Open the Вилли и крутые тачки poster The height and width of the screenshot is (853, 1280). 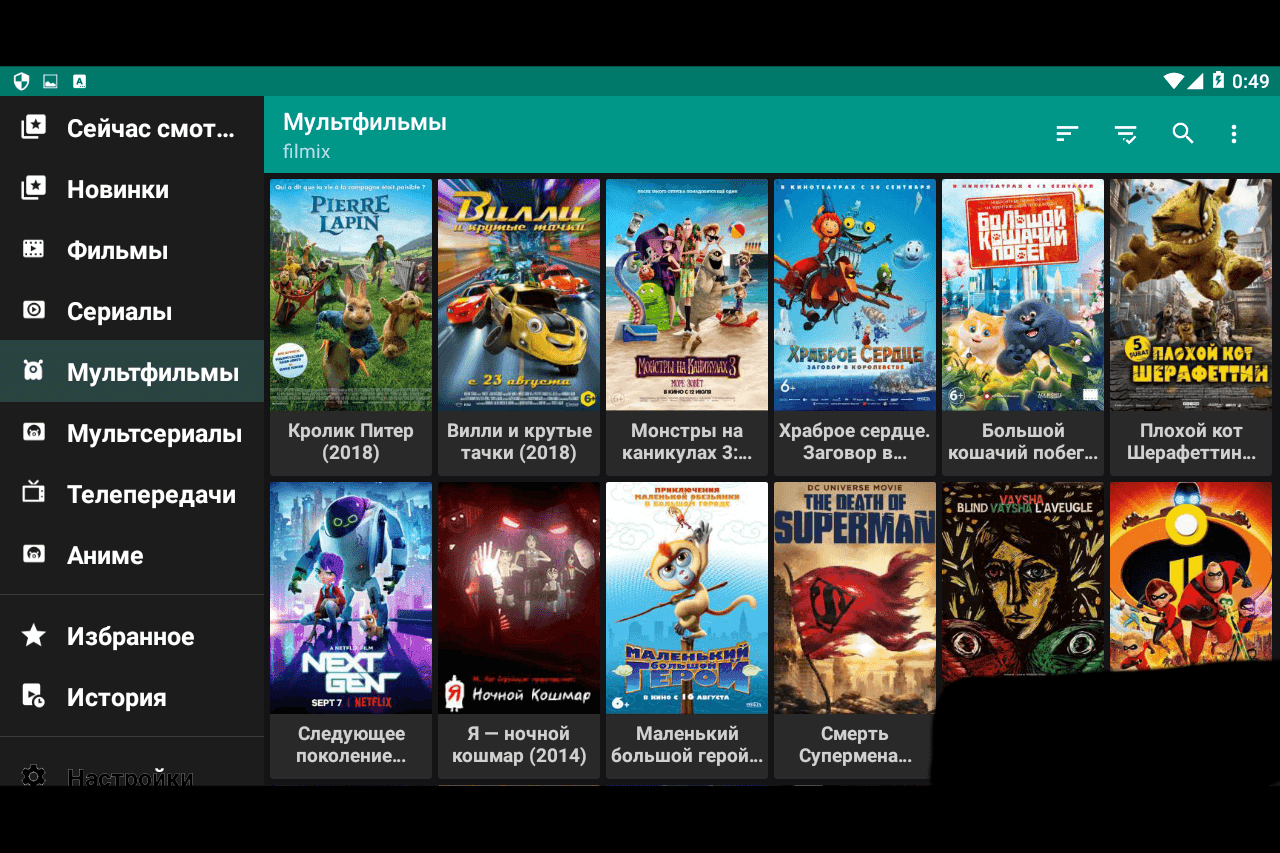pyautogui.click(x=519, y=295)
